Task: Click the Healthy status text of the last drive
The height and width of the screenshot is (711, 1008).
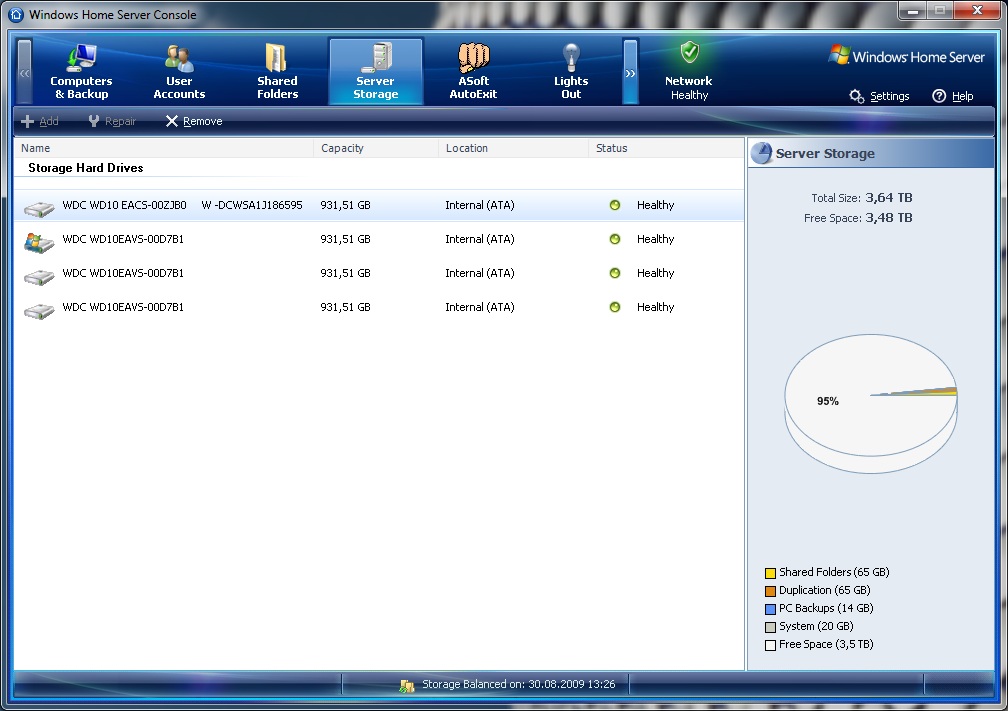Action: pos(655,307)
